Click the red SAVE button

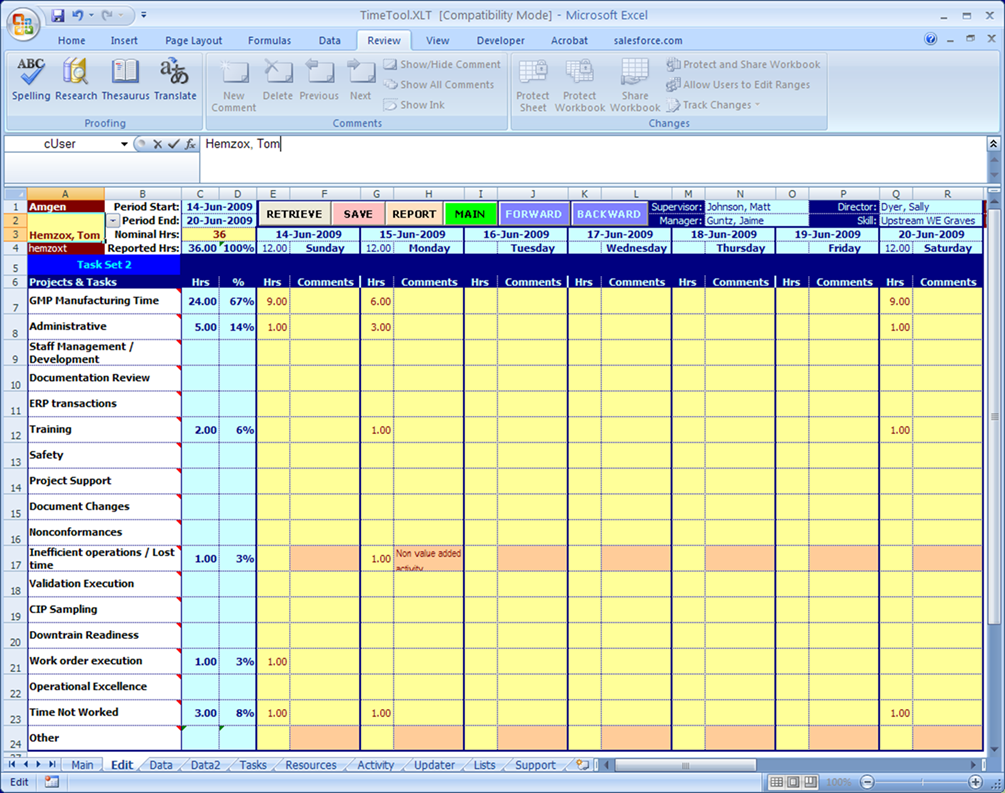pos(358,214)
